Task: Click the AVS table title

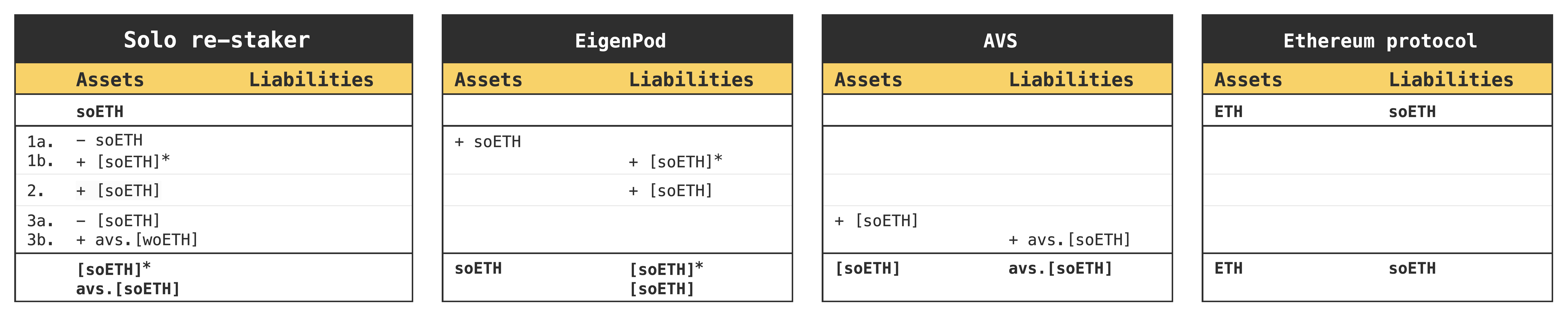Action: point(1000,41)
